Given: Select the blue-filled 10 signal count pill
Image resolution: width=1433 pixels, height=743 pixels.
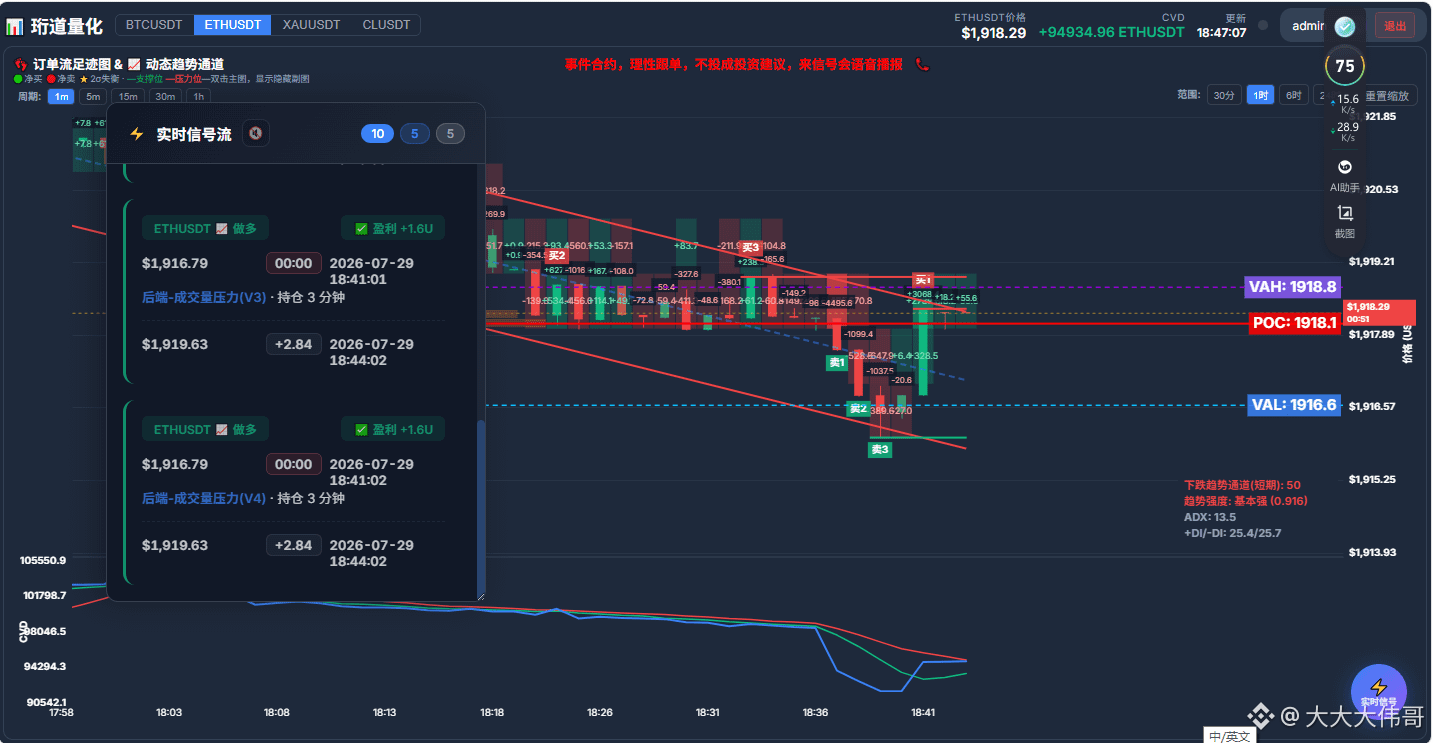Looking at the screenshot, I should tap(377, 134).
